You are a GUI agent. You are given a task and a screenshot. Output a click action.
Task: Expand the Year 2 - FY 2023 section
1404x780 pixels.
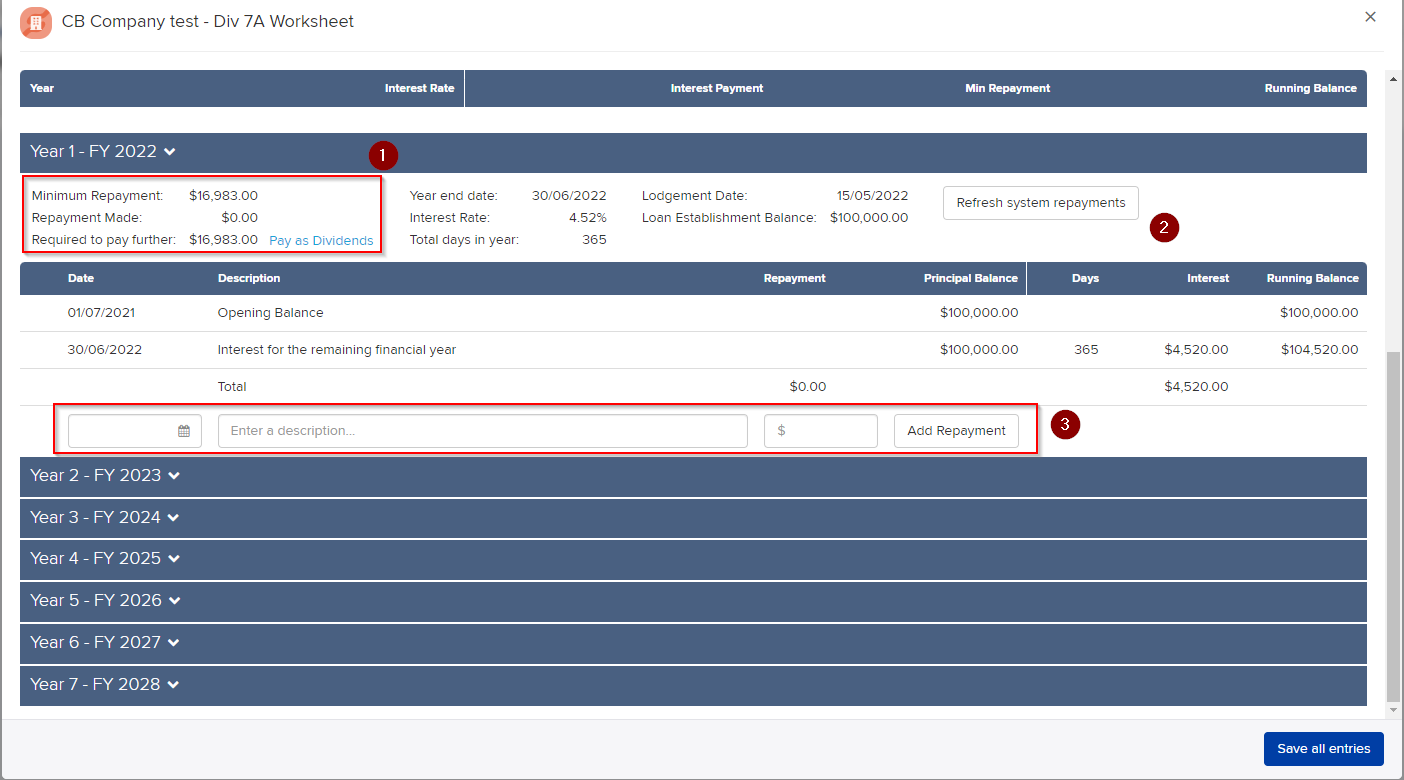click(105, 476)
